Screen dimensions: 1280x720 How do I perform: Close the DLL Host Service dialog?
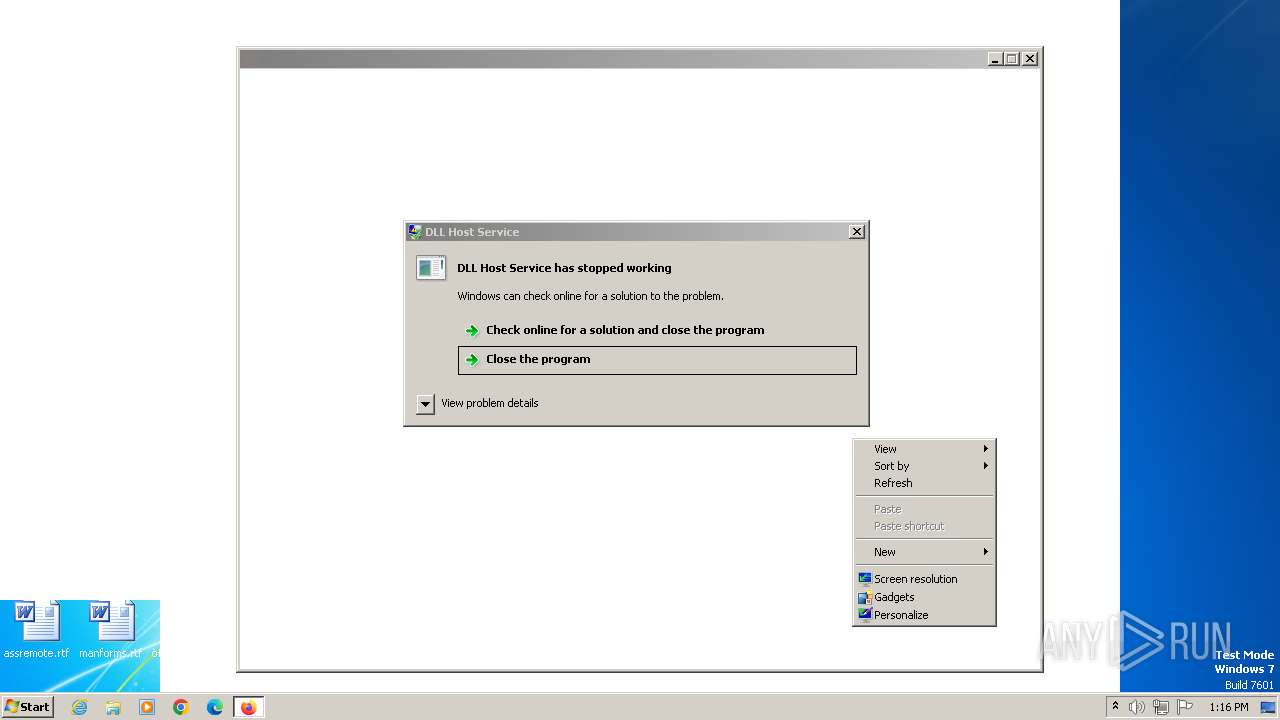857,231
